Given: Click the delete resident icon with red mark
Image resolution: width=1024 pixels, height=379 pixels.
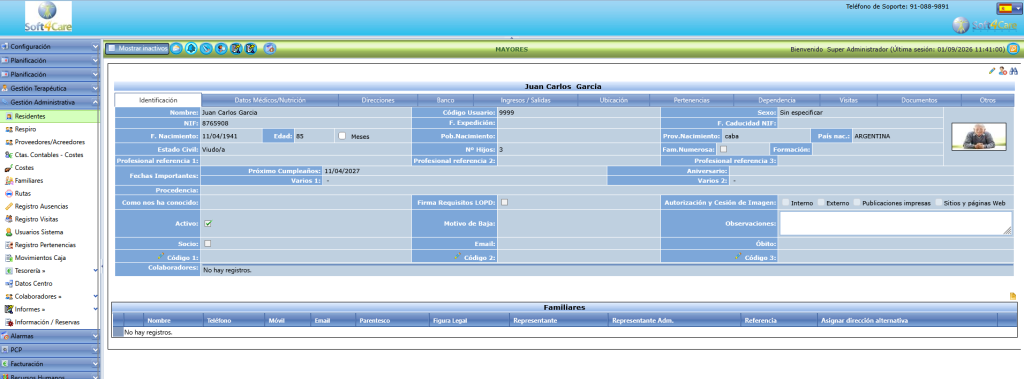Looking at the screenshot, I should click(1003, 71).
